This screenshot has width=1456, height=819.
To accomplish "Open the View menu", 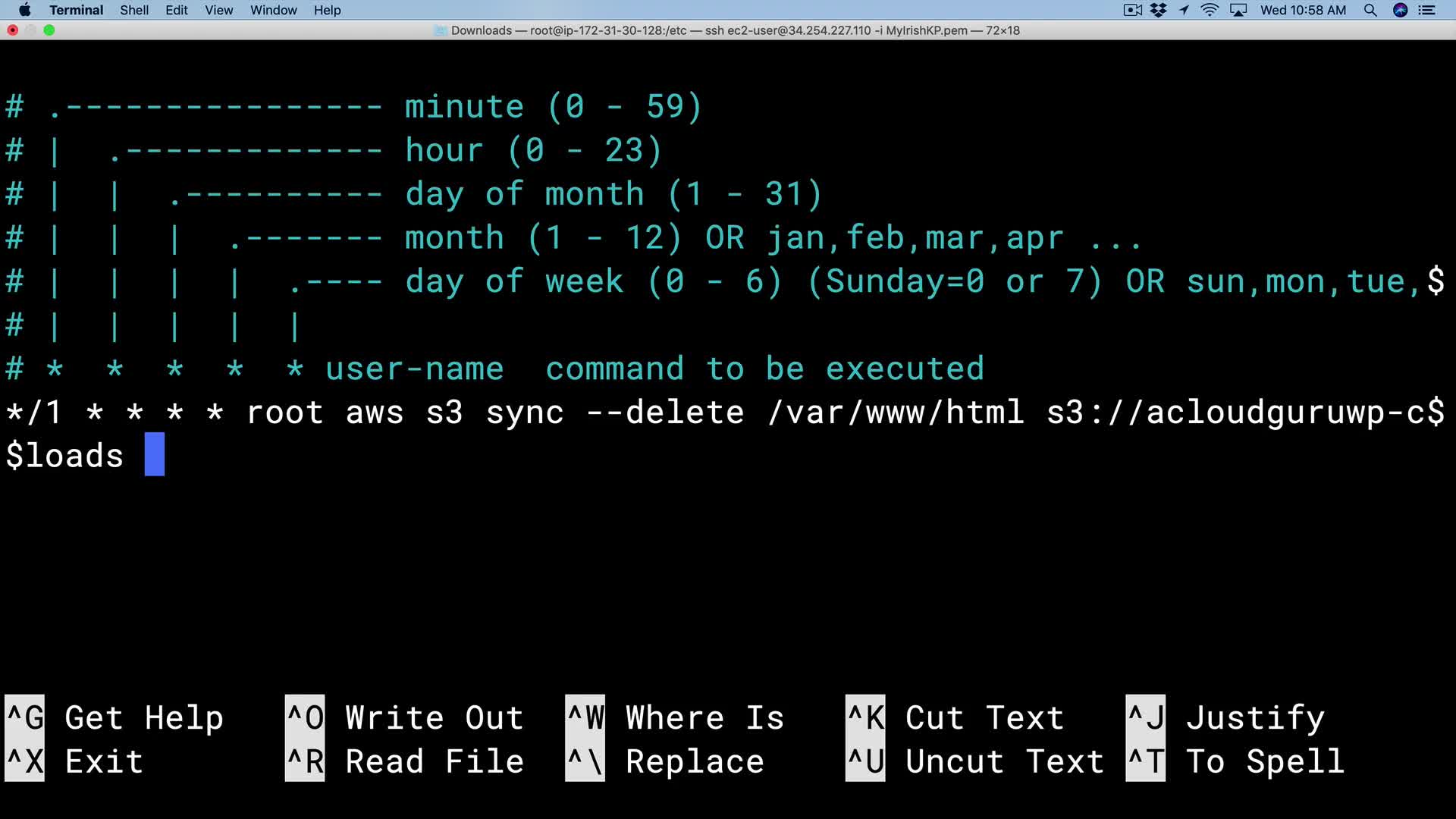I will coord(218,10).
